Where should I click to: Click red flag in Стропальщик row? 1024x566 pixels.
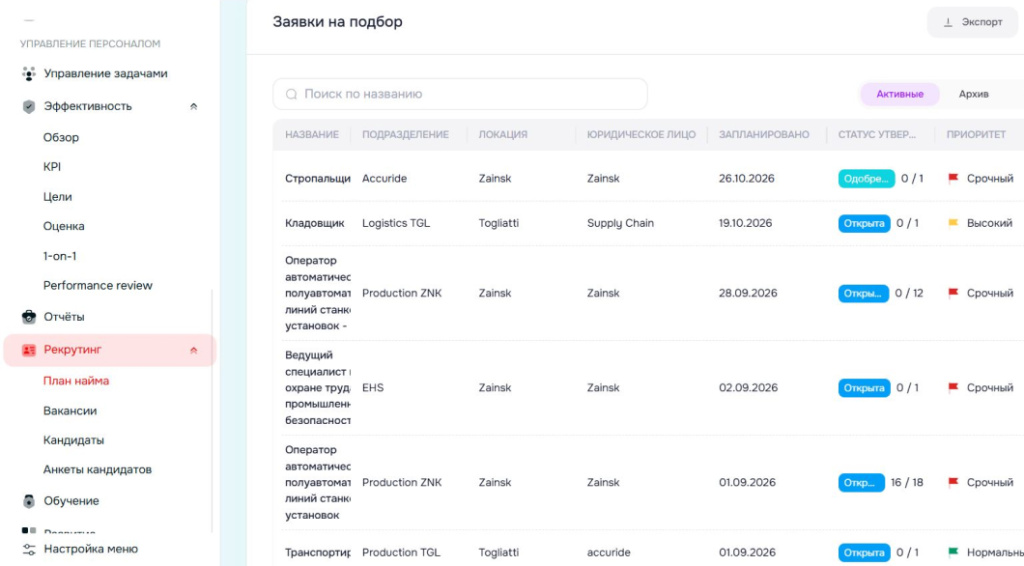click(953, 178)
